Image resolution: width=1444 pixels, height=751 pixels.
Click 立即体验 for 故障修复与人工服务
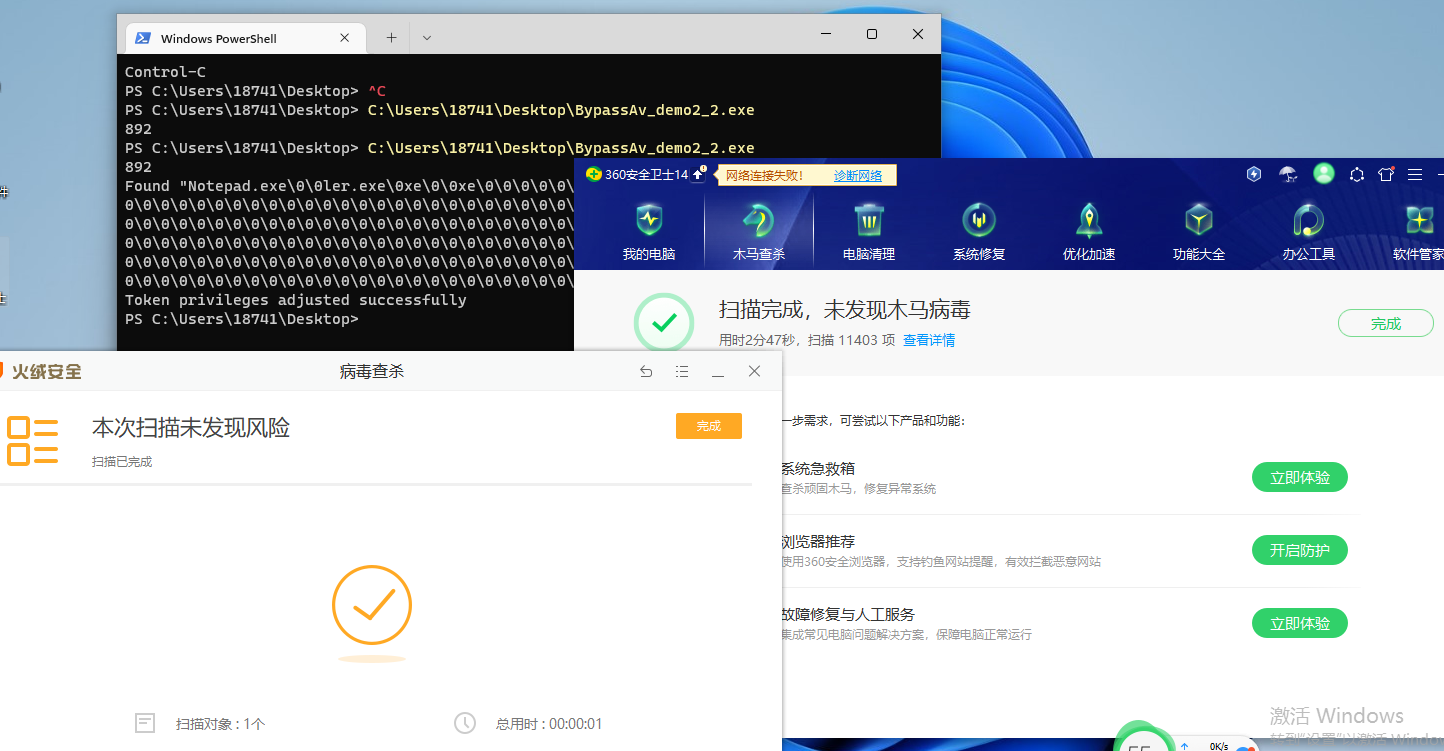click(1300, 623)
